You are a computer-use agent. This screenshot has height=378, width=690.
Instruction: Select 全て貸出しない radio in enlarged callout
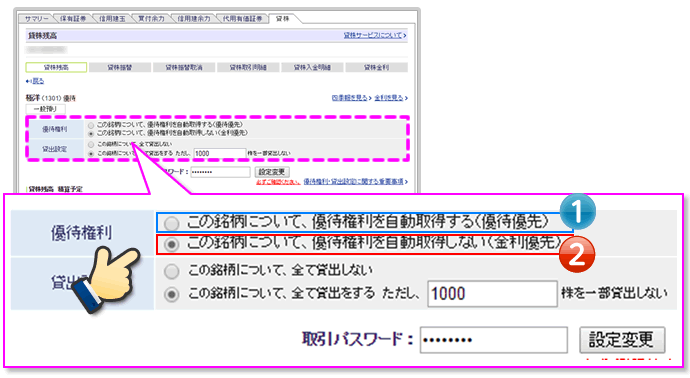(x=171, y=271)
